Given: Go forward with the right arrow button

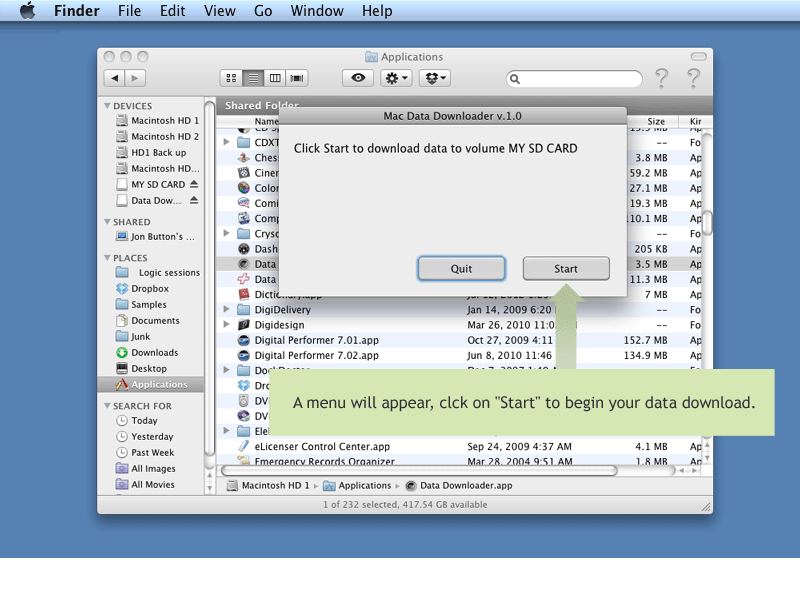Looking at the screenshot, I should [135, 78].
